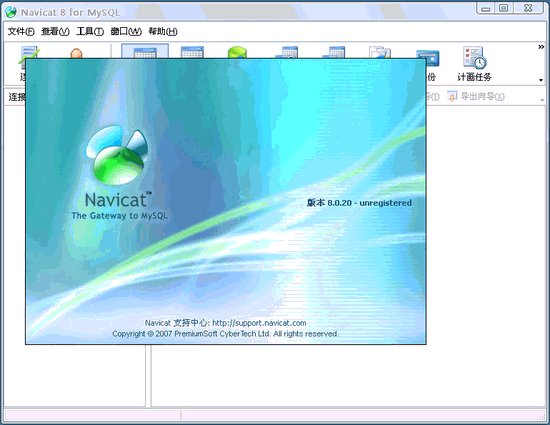Click the http://support.navicat.com link on splash
Image resolution: width=550 pixels, height=425 pixels.
259,323
